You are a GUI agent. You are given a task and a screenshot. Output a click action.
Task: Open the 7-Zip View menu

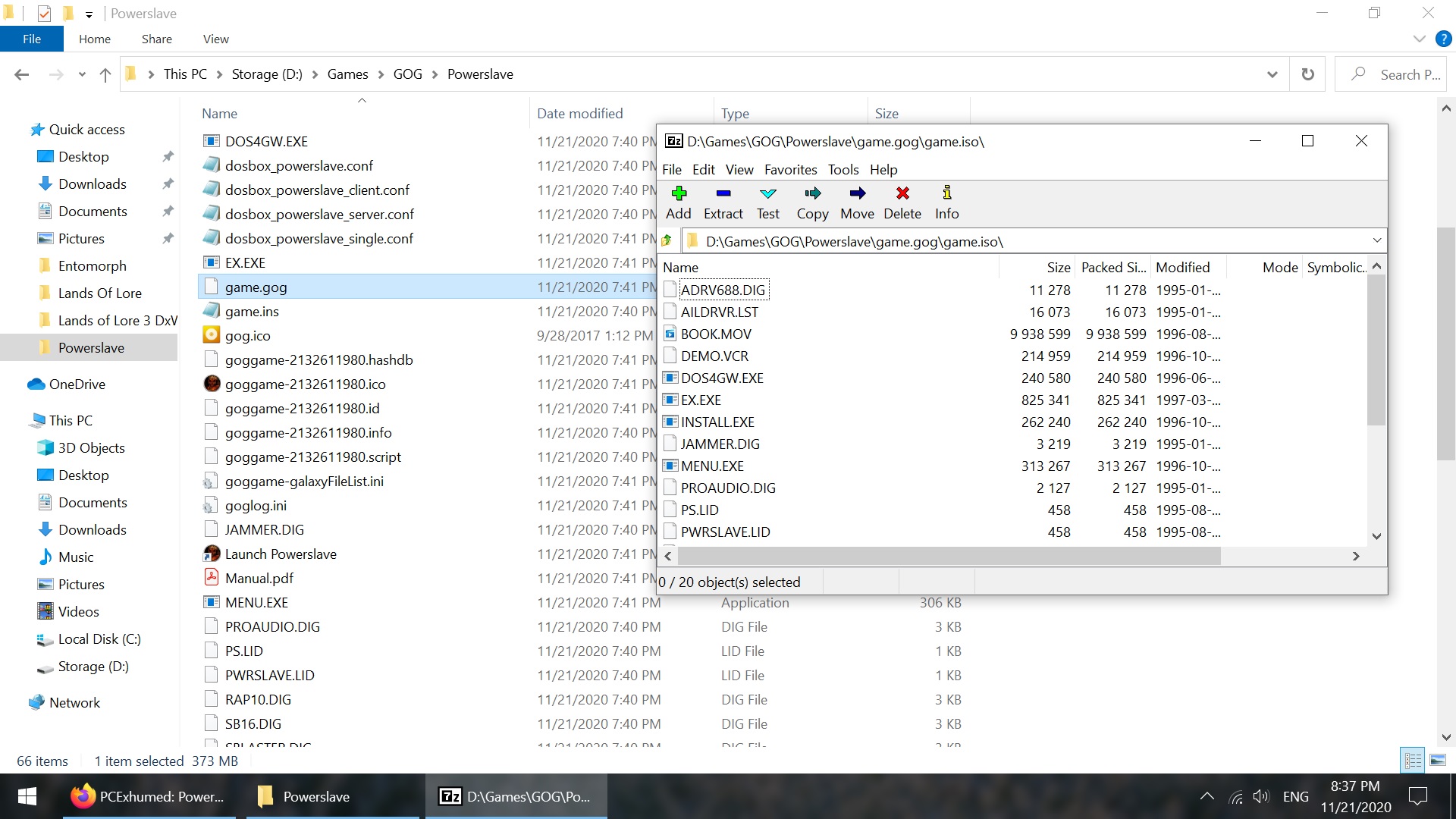point(739,169)
